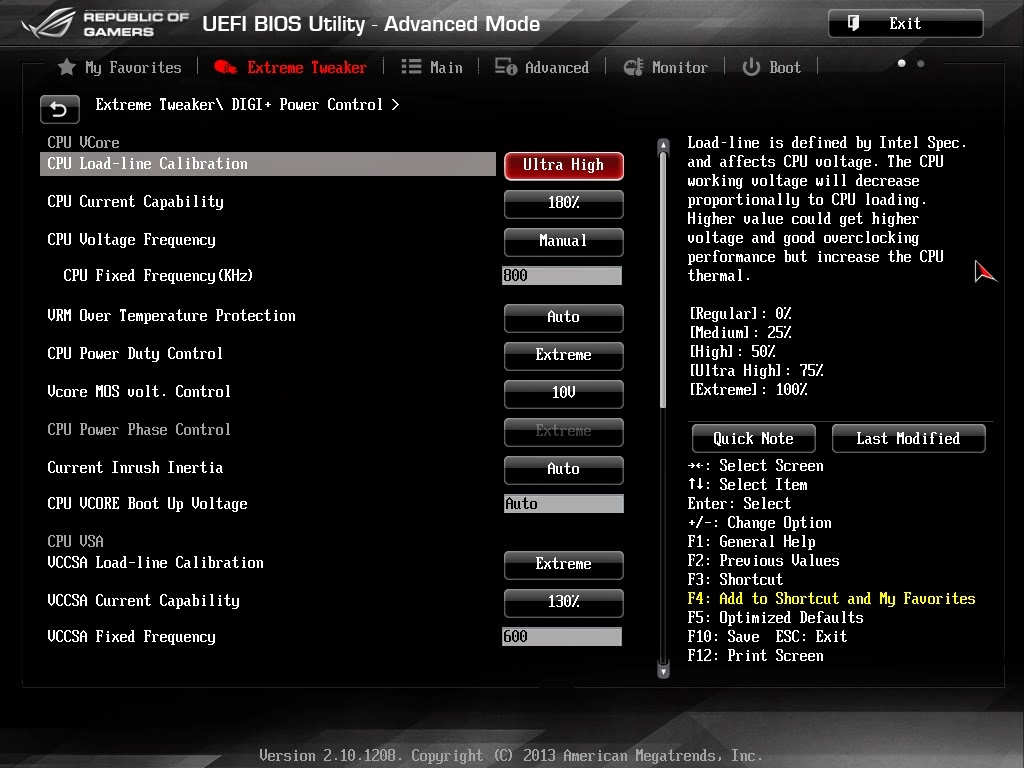Select the Current Inrush Inertia label
The image size is (1024, 768).
pos(135,468)
